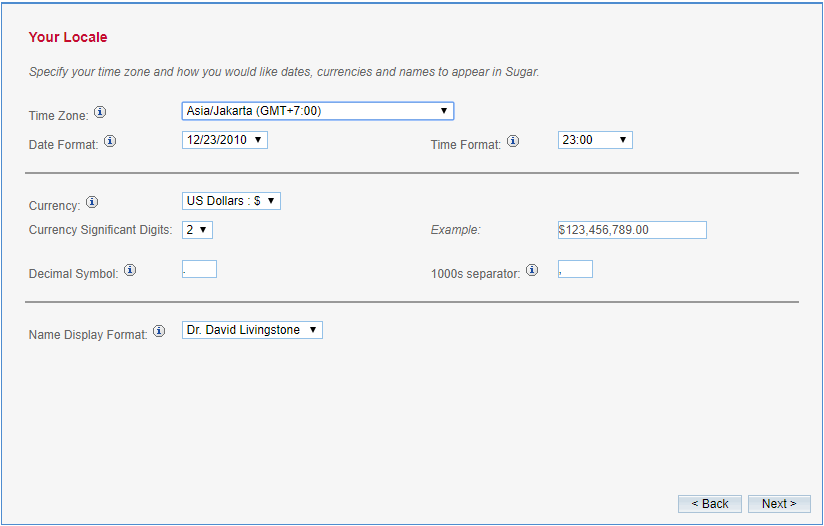Click info icon next to Time Format
The image size is (824, 526).
(513, 141)
